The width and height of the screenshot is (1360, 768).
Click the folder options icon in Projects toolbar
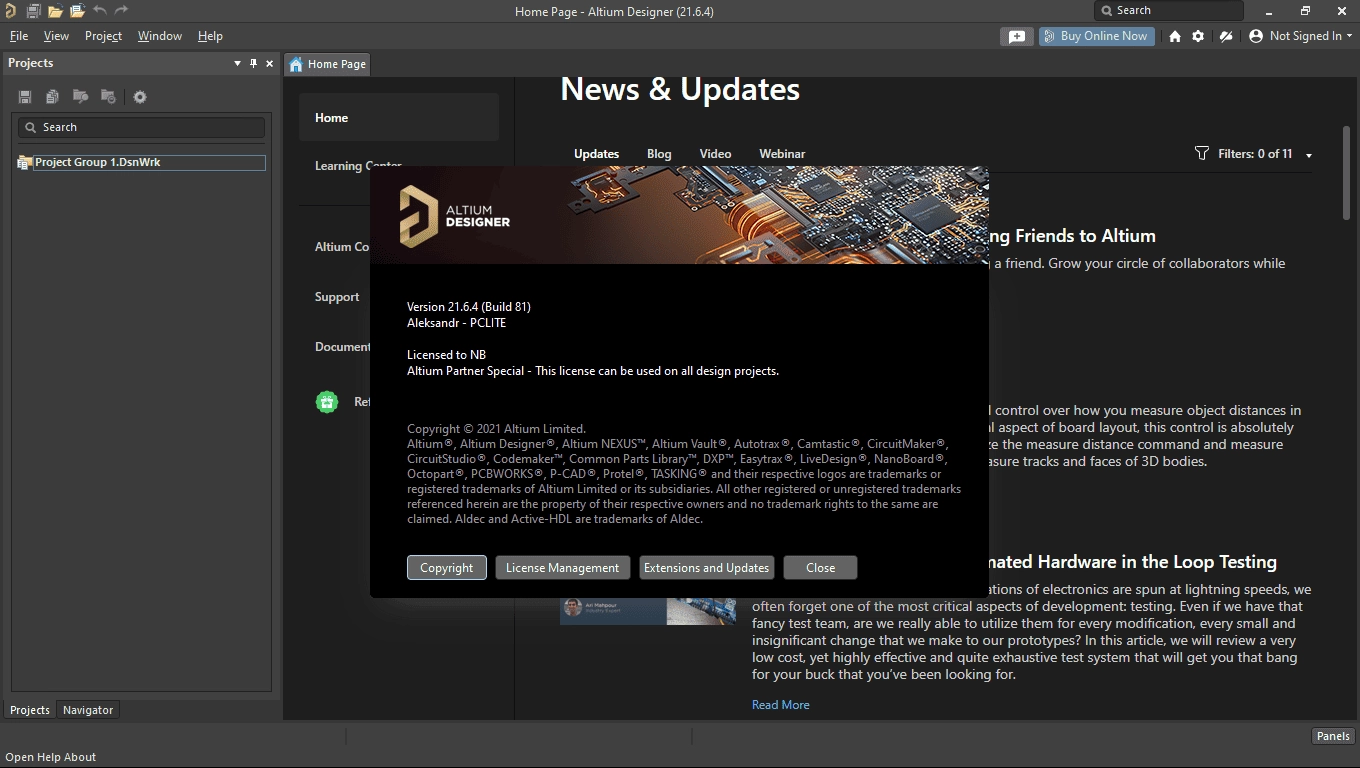(108, 97)
